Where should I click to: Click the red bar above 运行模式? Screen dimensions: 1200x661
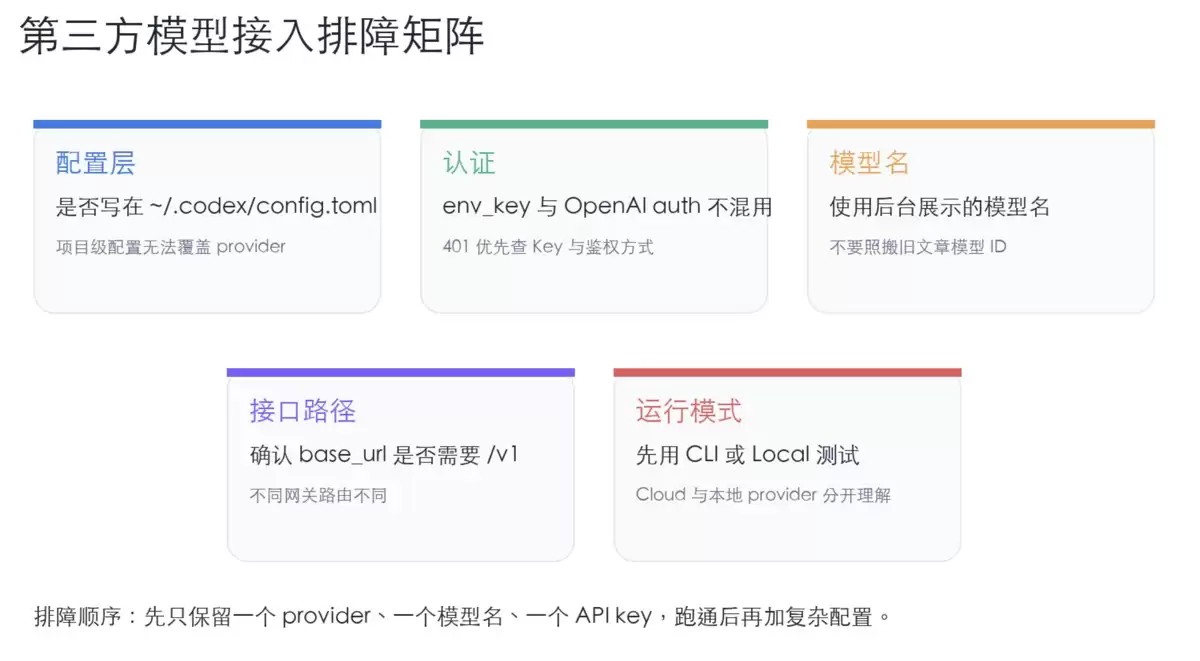[x=787, y=372]
